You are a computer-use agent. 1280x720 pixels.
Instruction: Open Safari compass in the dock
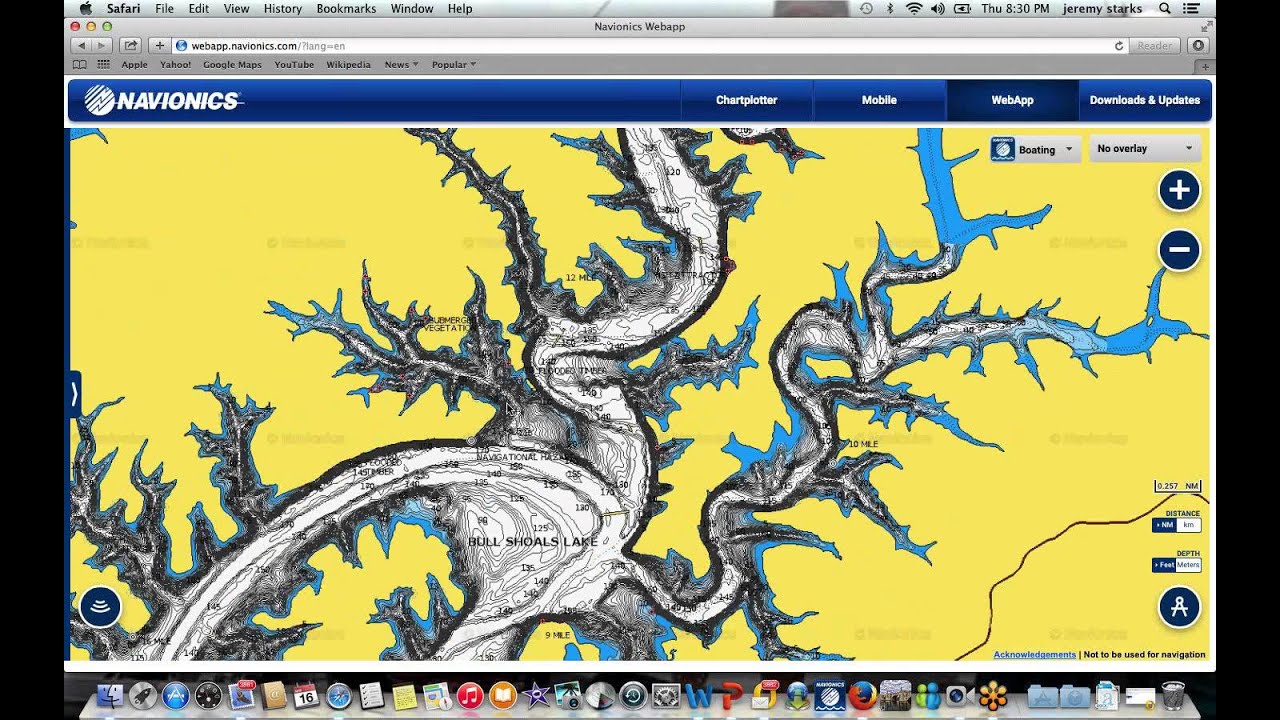click(x=339, y=695)
